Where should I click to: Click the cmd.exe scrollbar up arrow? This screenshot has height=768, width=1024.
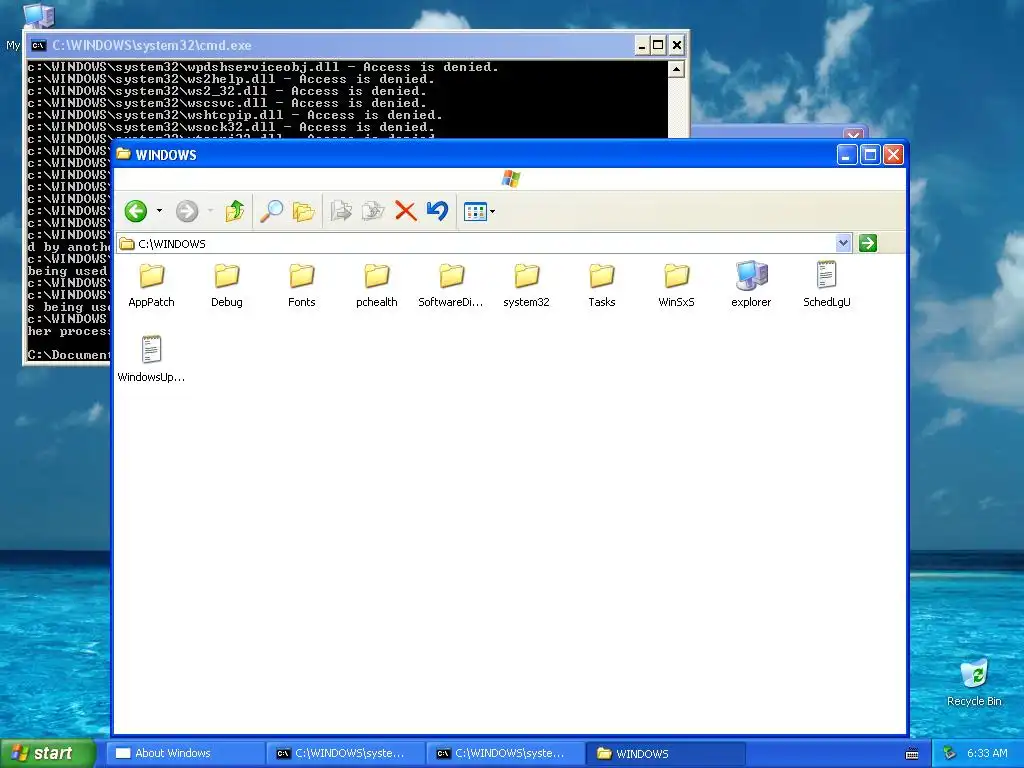coord(677,69)
